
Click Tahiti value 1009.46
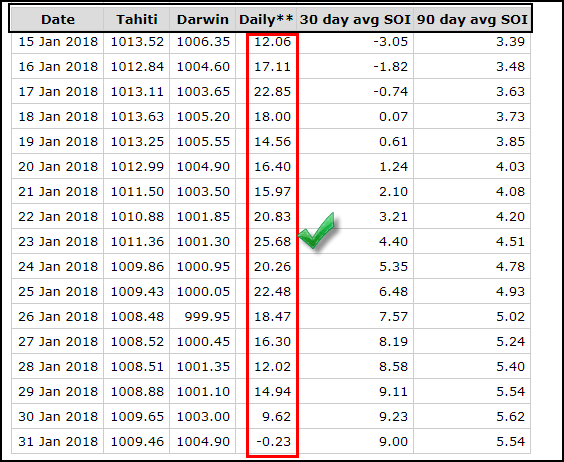[137, 441]
